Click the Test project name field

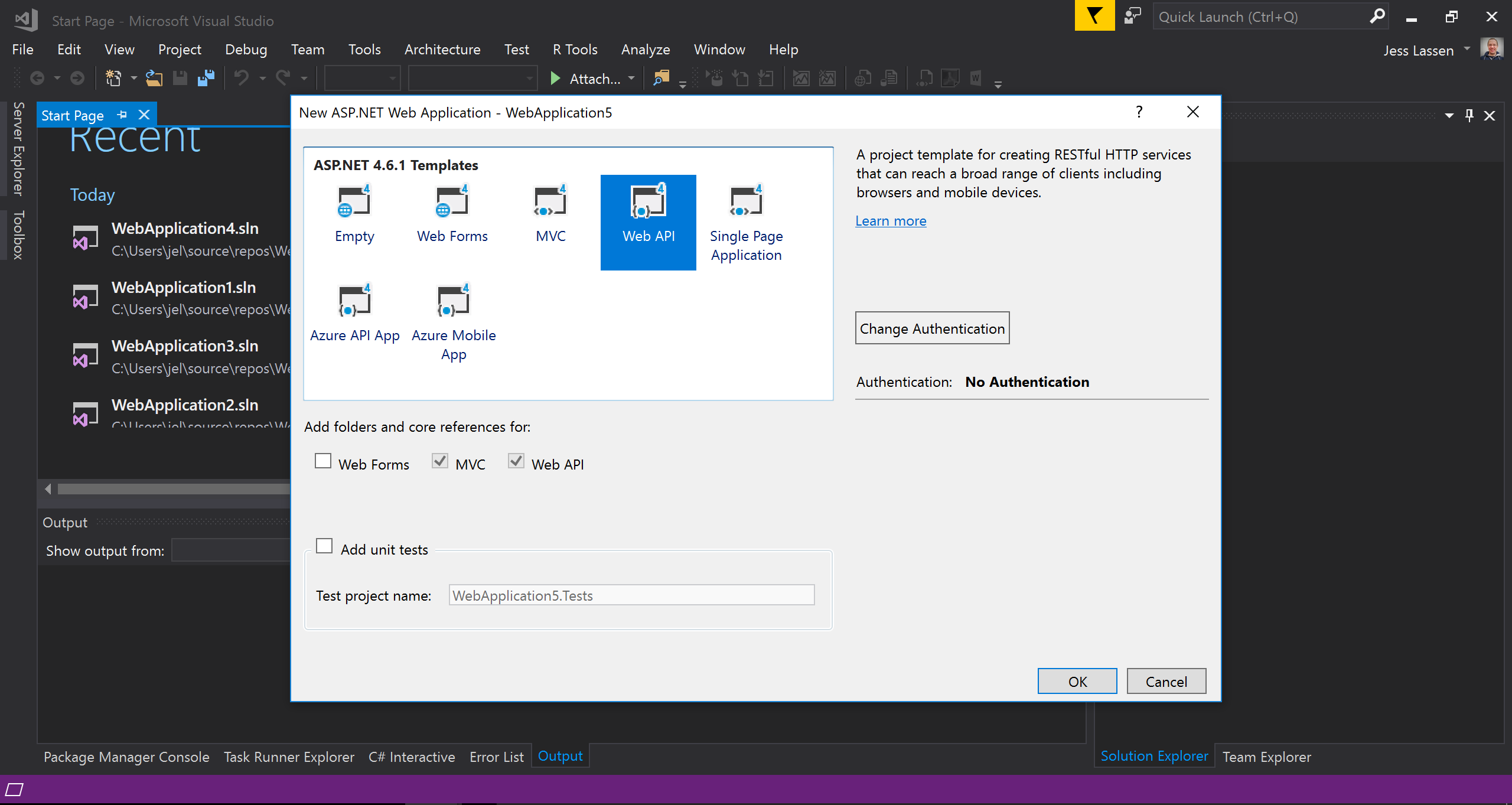[631, 595]
